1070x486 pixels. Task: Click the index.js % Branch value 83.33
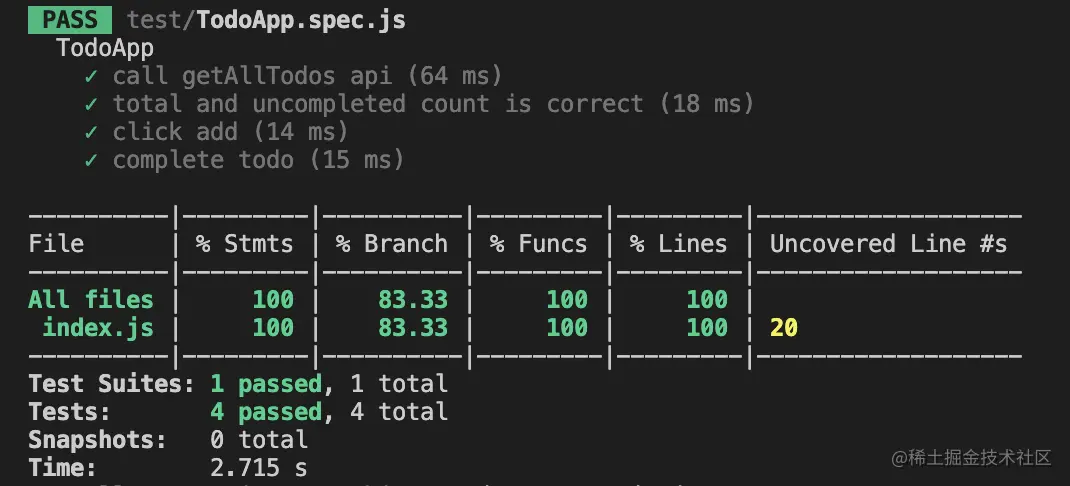pyautogui.click(x=413, y=328)
